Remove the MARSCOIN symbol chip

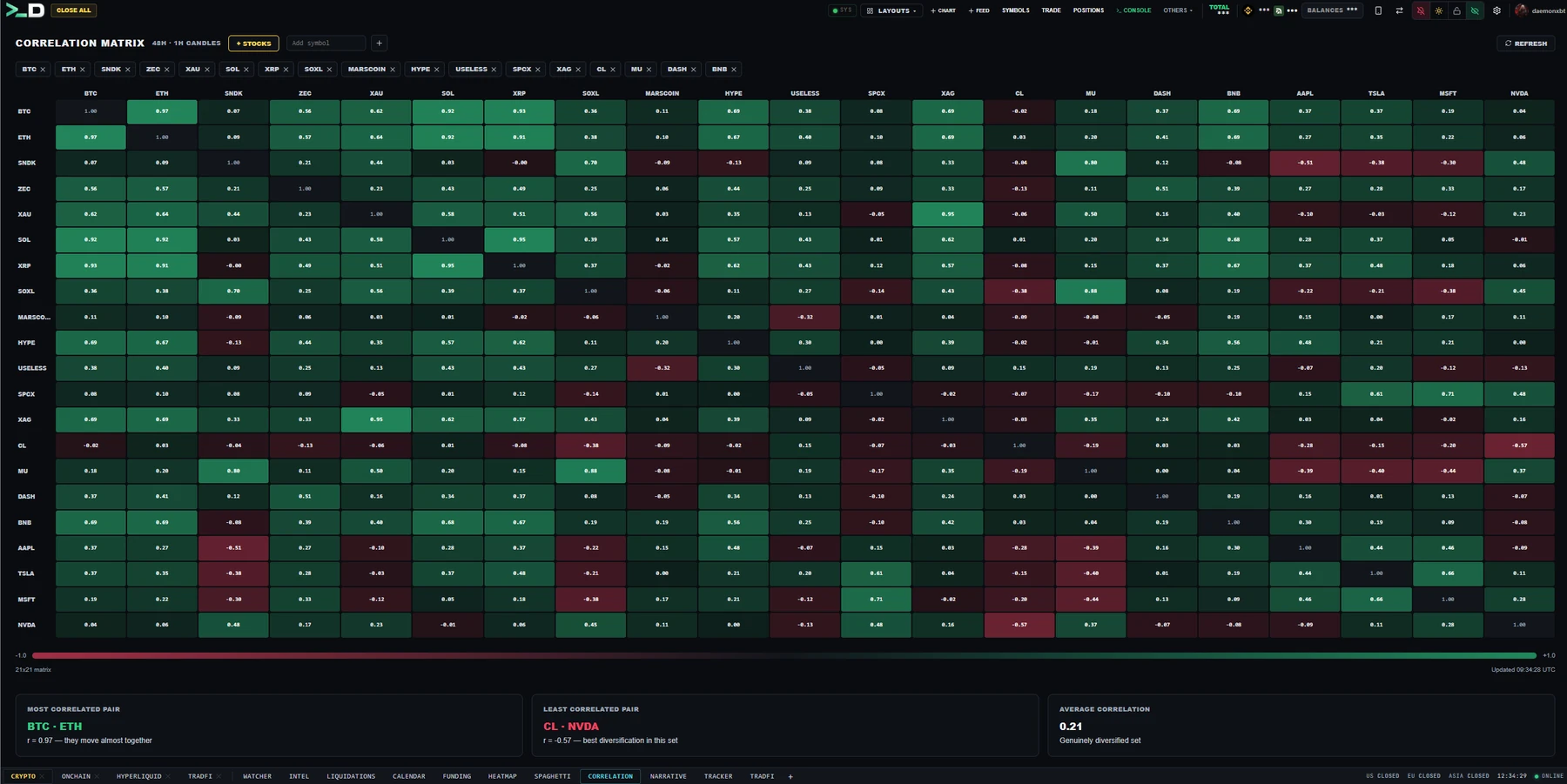point(393,70)
